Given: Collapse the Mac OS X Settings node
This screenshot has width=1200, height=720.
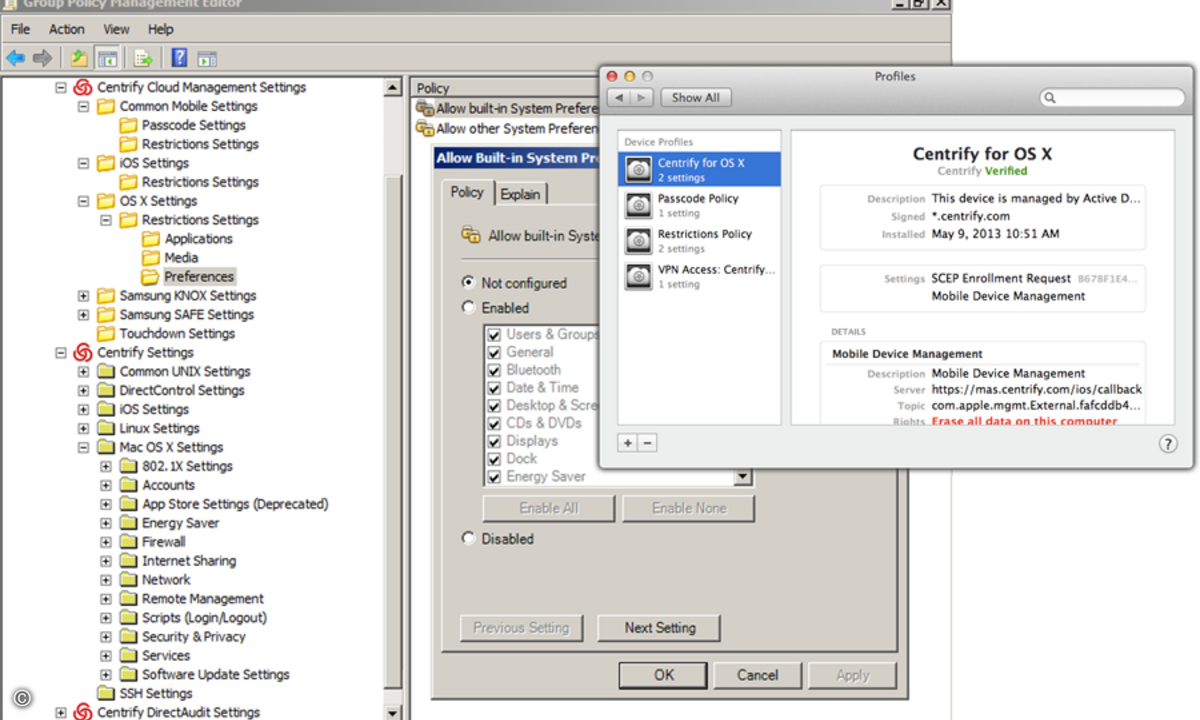Looking at the screenshot, I should 84,447.
